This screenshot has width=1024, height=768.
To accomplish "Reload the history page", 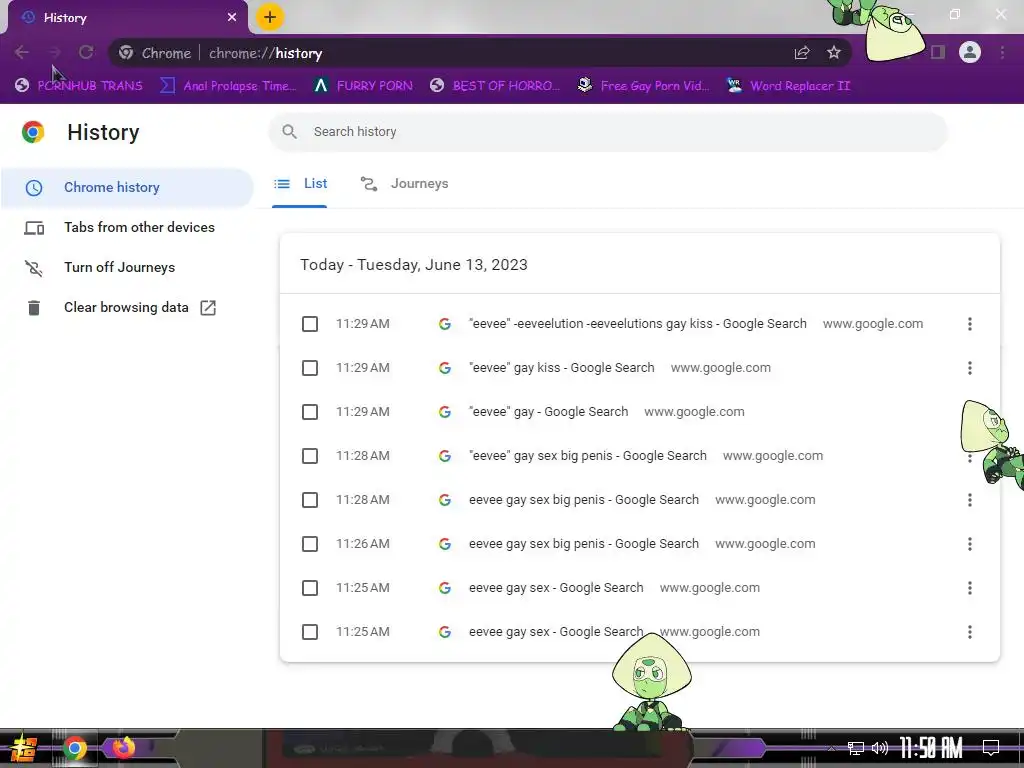I will point(86,53).
